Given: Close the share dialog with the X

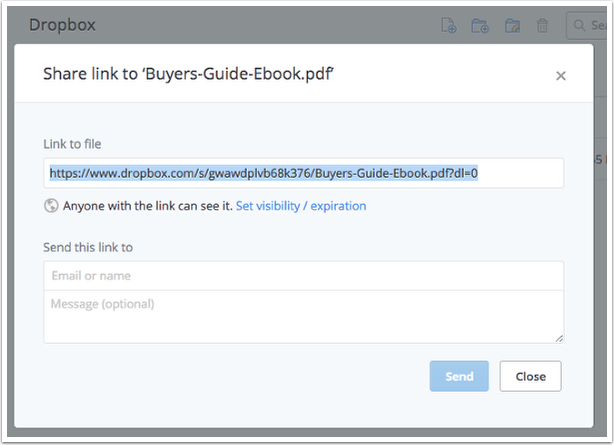Looking at the screenshot, I should [x=561, y=76].
